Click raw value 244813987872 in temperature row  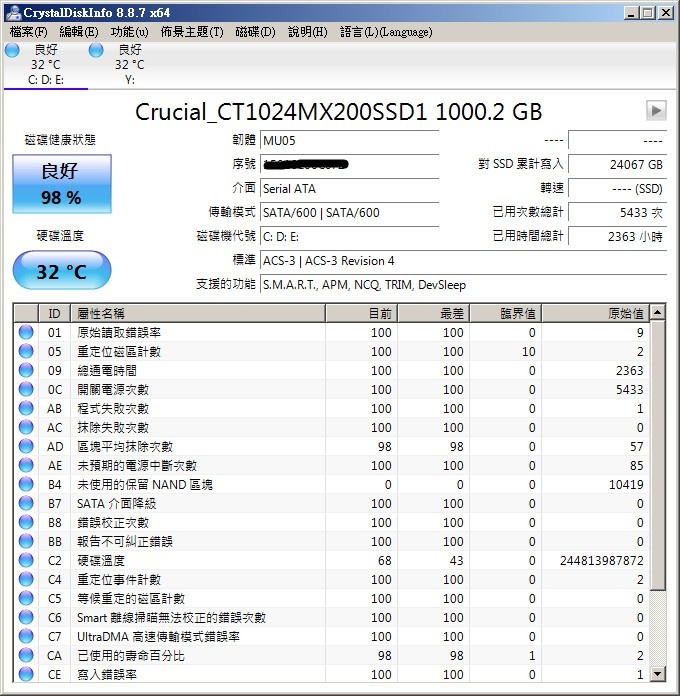point(601,561)
